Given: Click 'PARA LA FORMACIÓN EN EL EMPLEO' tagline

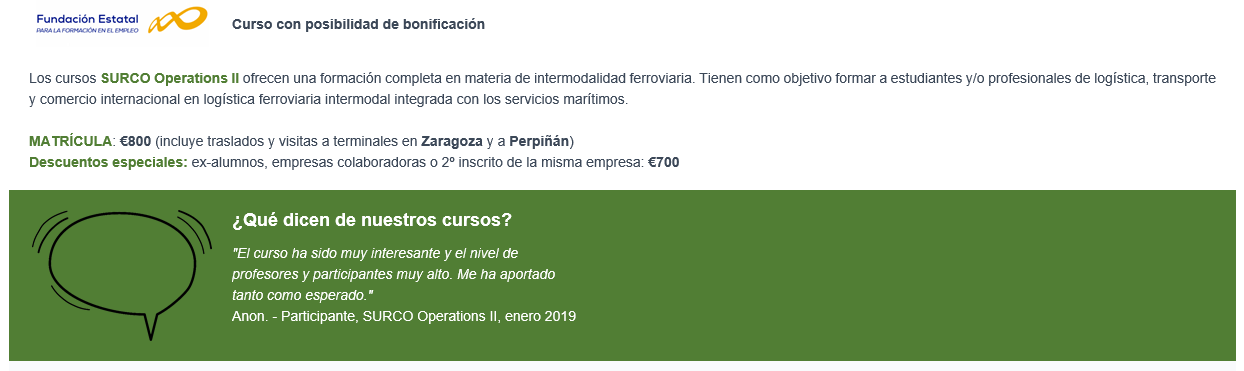Looking at the screenshot, I should click(x=87, y=30).
